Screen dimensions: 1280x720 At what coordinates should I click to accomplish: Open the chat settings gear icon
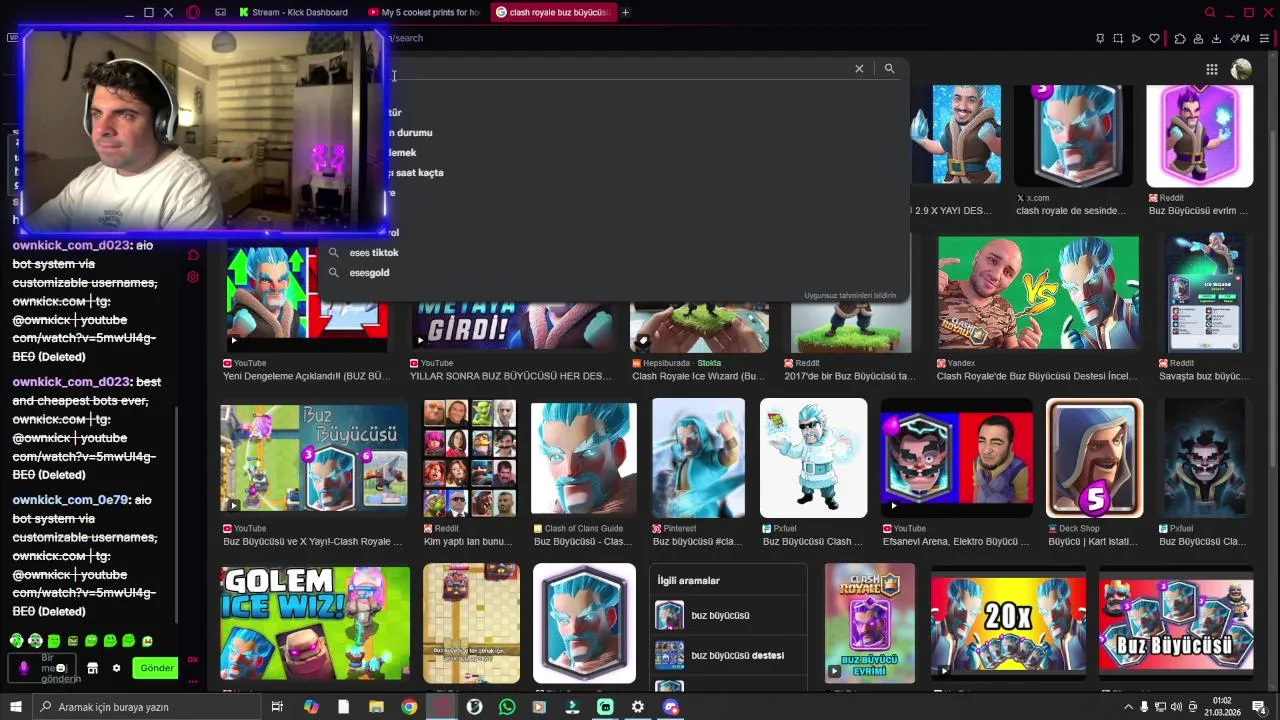[x=116, y=668]
